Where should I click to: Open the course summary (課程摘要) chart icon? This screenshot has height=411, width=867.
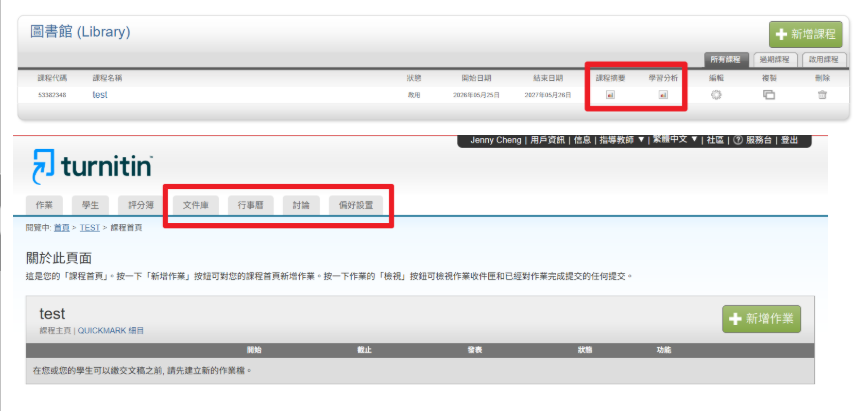point(610,95)
